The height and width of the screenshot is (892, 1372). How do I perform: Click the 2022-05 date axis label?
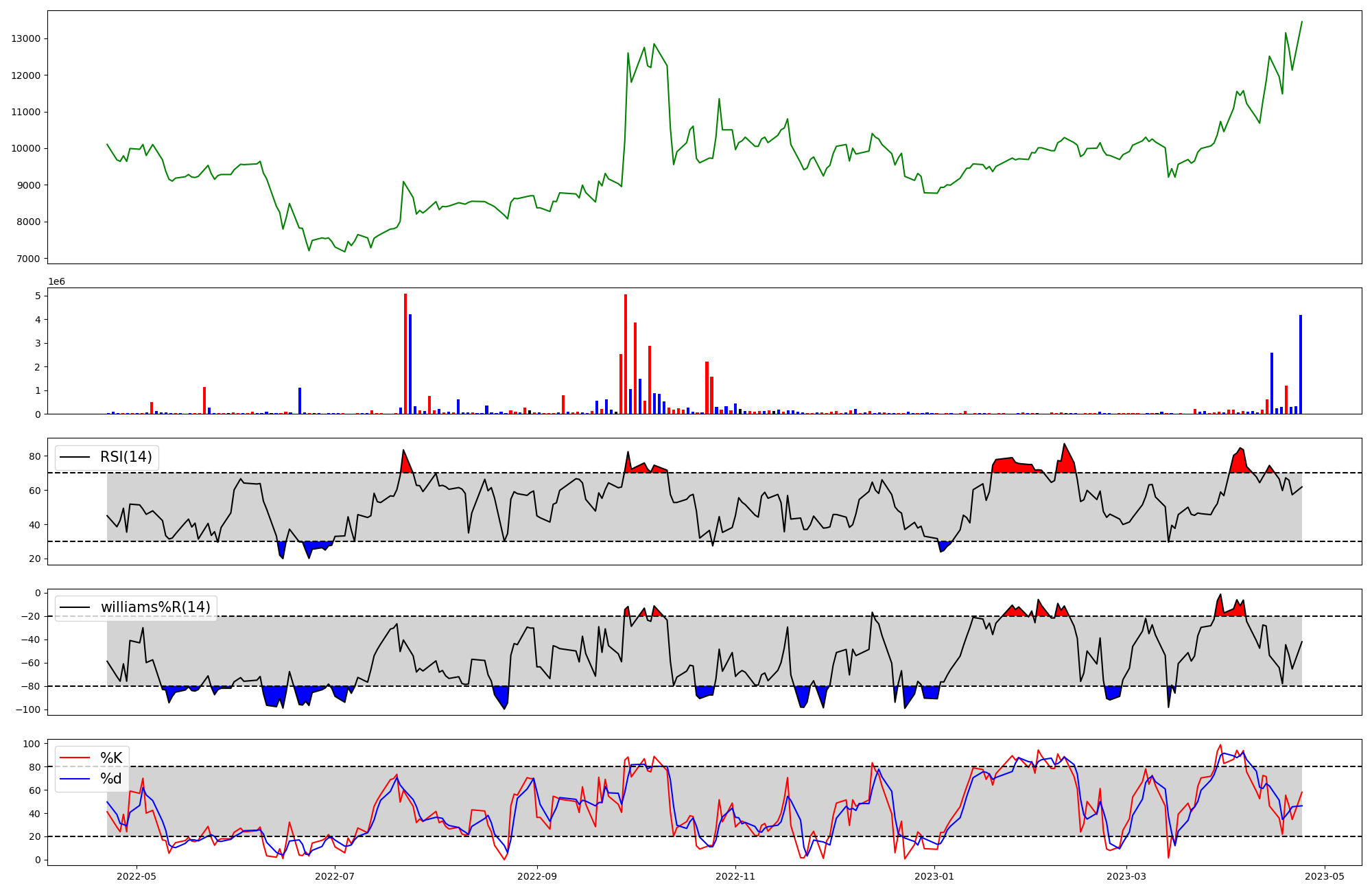(x=137, y=876)
